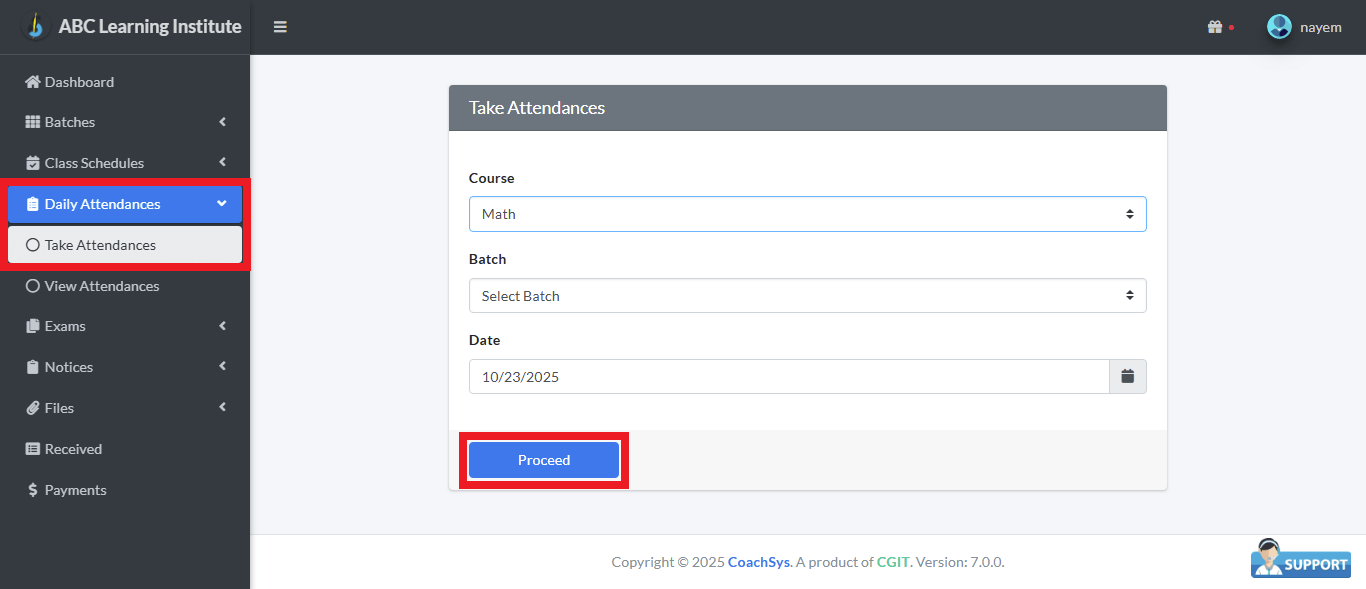Select the Take Attendances radio item

100,244
